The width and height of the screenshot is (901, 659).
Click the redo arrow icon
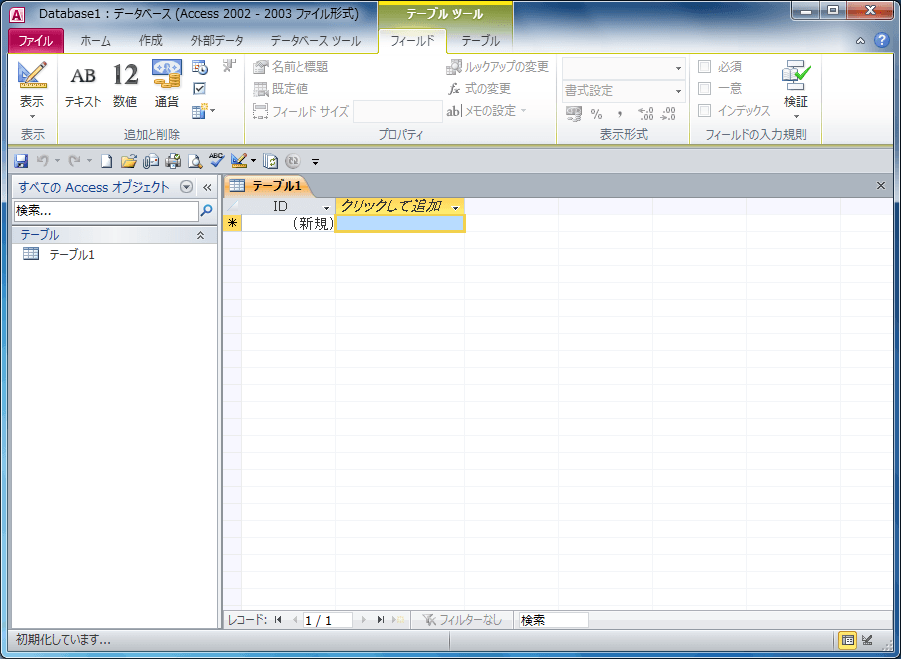(75, 161)
